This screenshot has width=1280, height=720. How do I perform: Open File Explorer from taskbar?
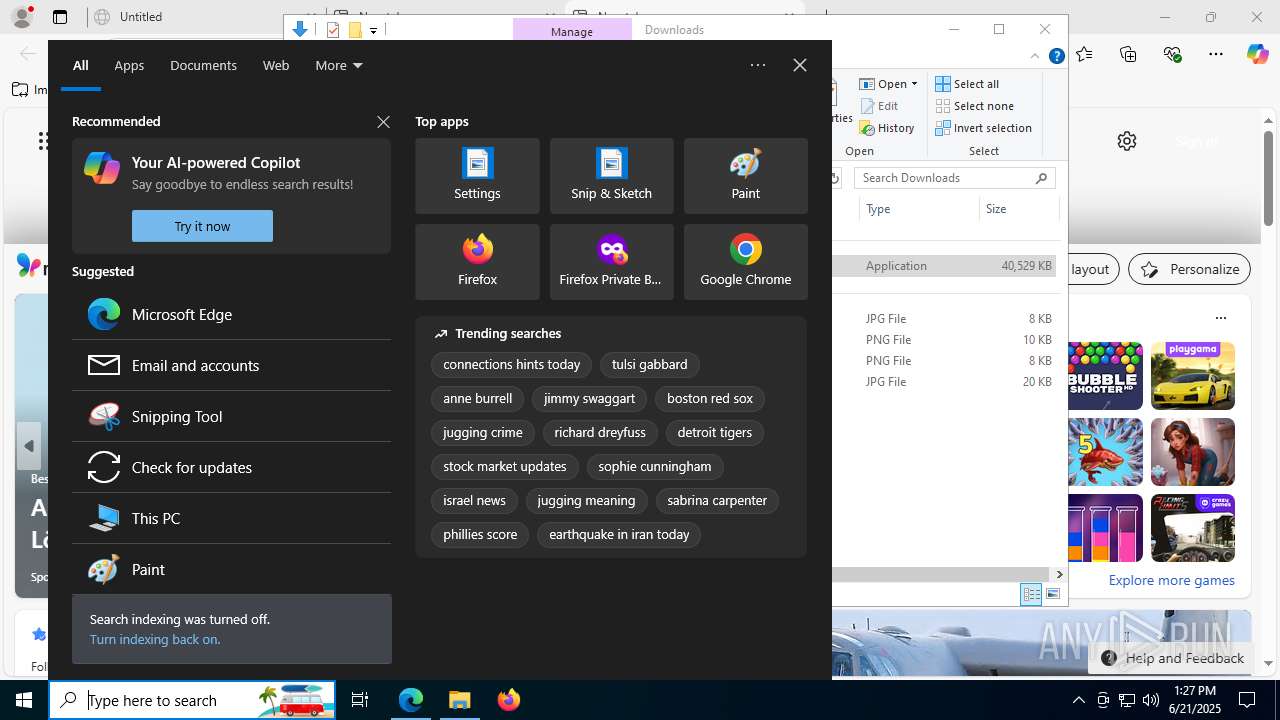pos(460,700)
